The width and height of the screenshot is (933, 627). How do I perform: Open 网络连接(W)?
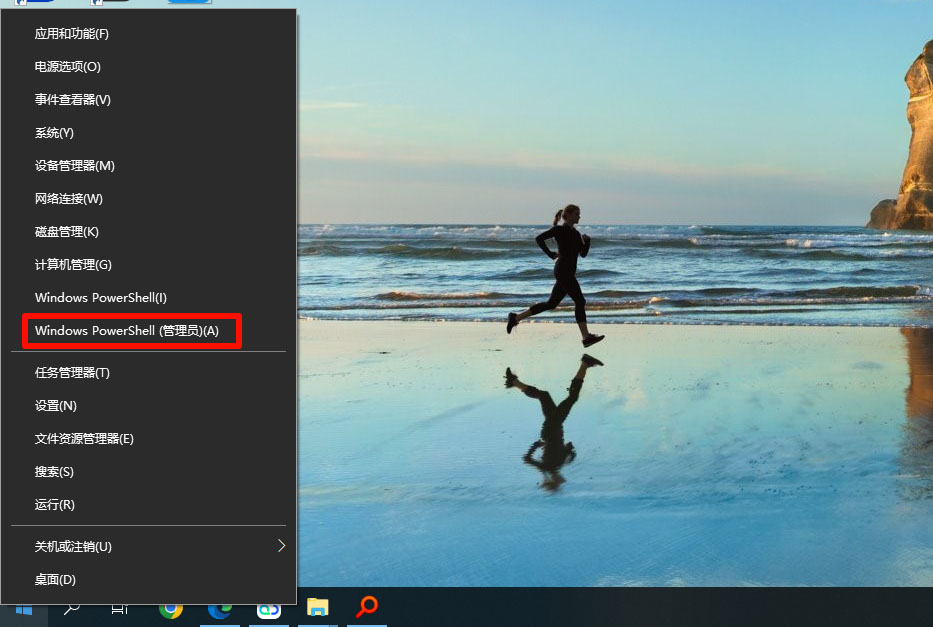click(69, 199)
